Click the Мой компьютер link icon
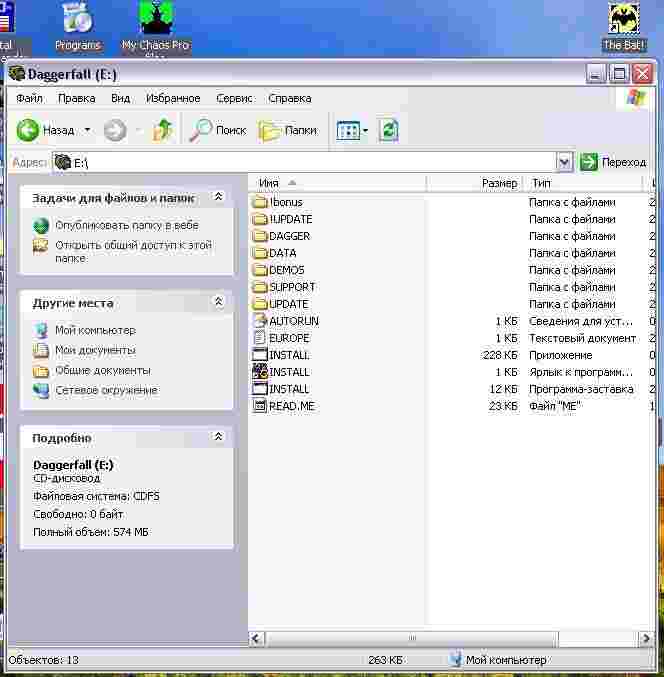Screen dimensions: 664x677 click(41, 330)
